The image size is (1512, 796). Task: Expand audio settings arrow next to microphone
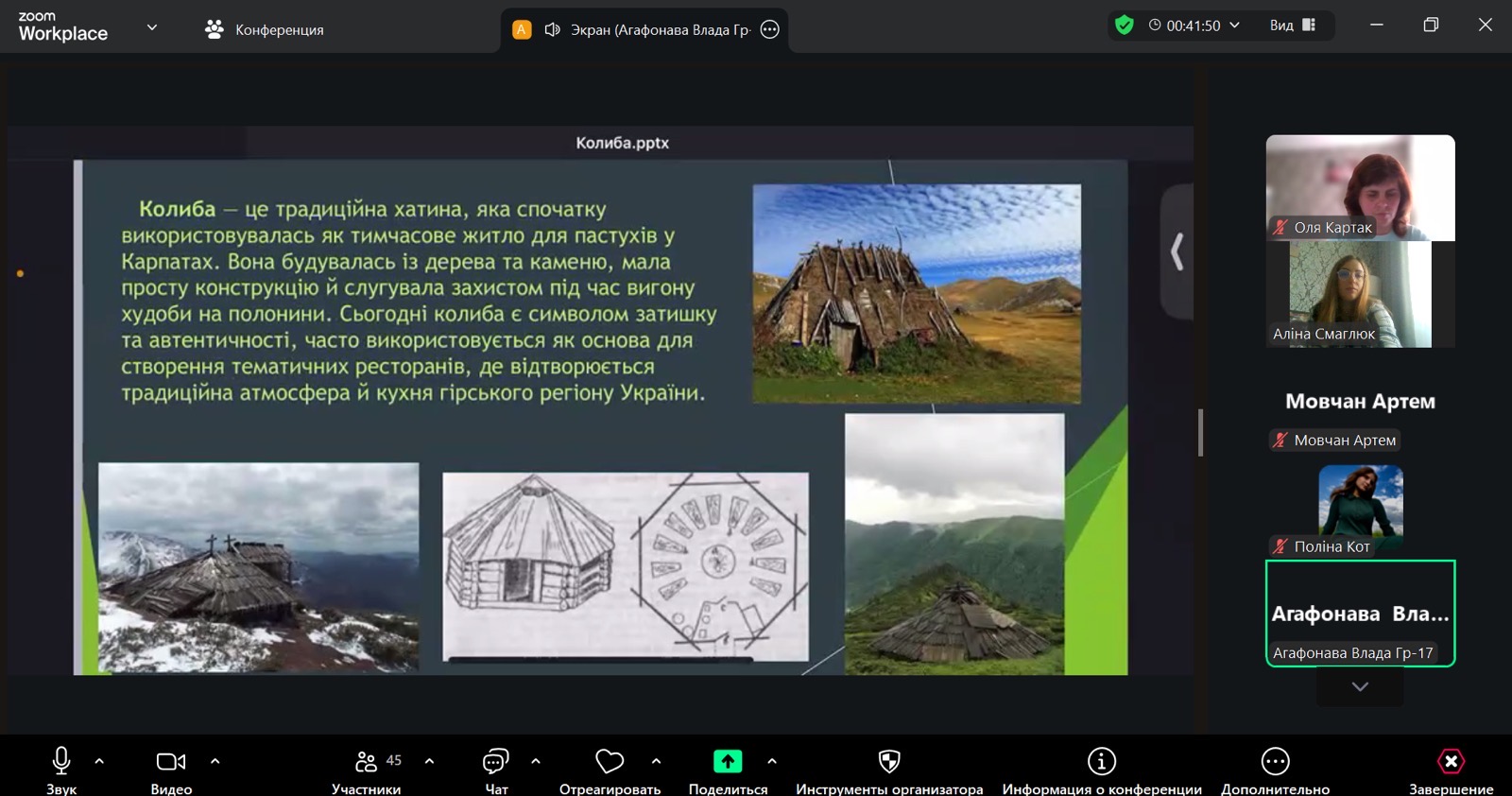pos(99,761)
